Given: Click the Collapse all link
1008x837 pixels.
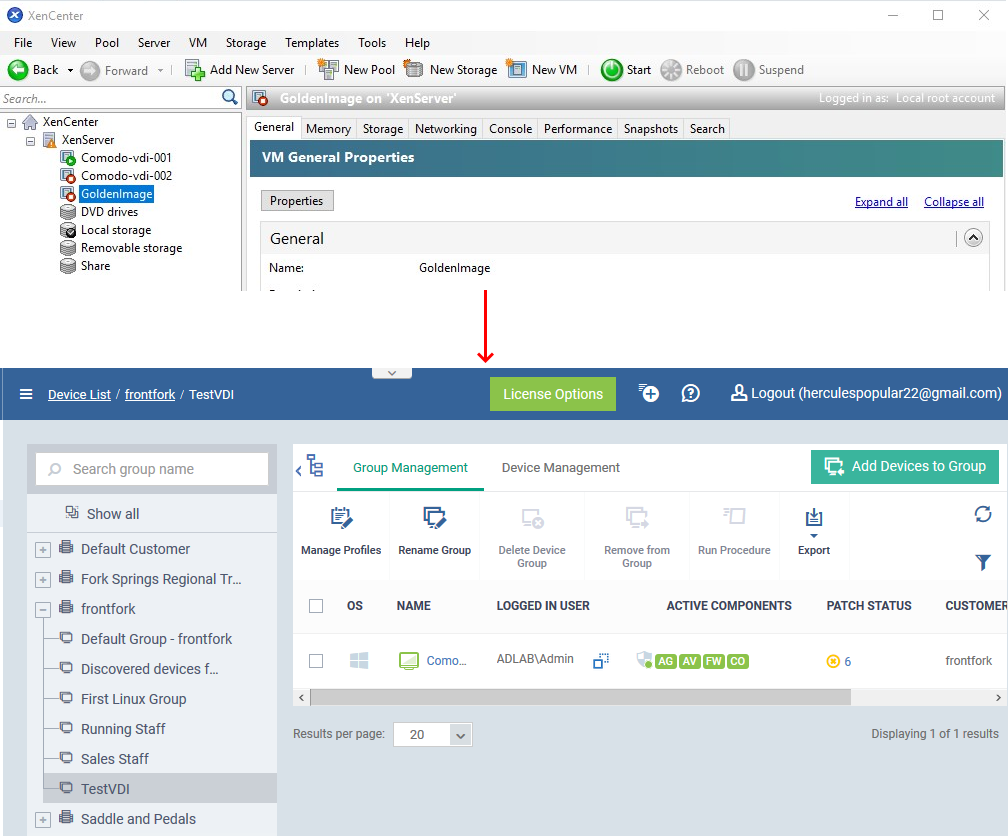Looking at the screenshot, I should click(x=953, y=202).
